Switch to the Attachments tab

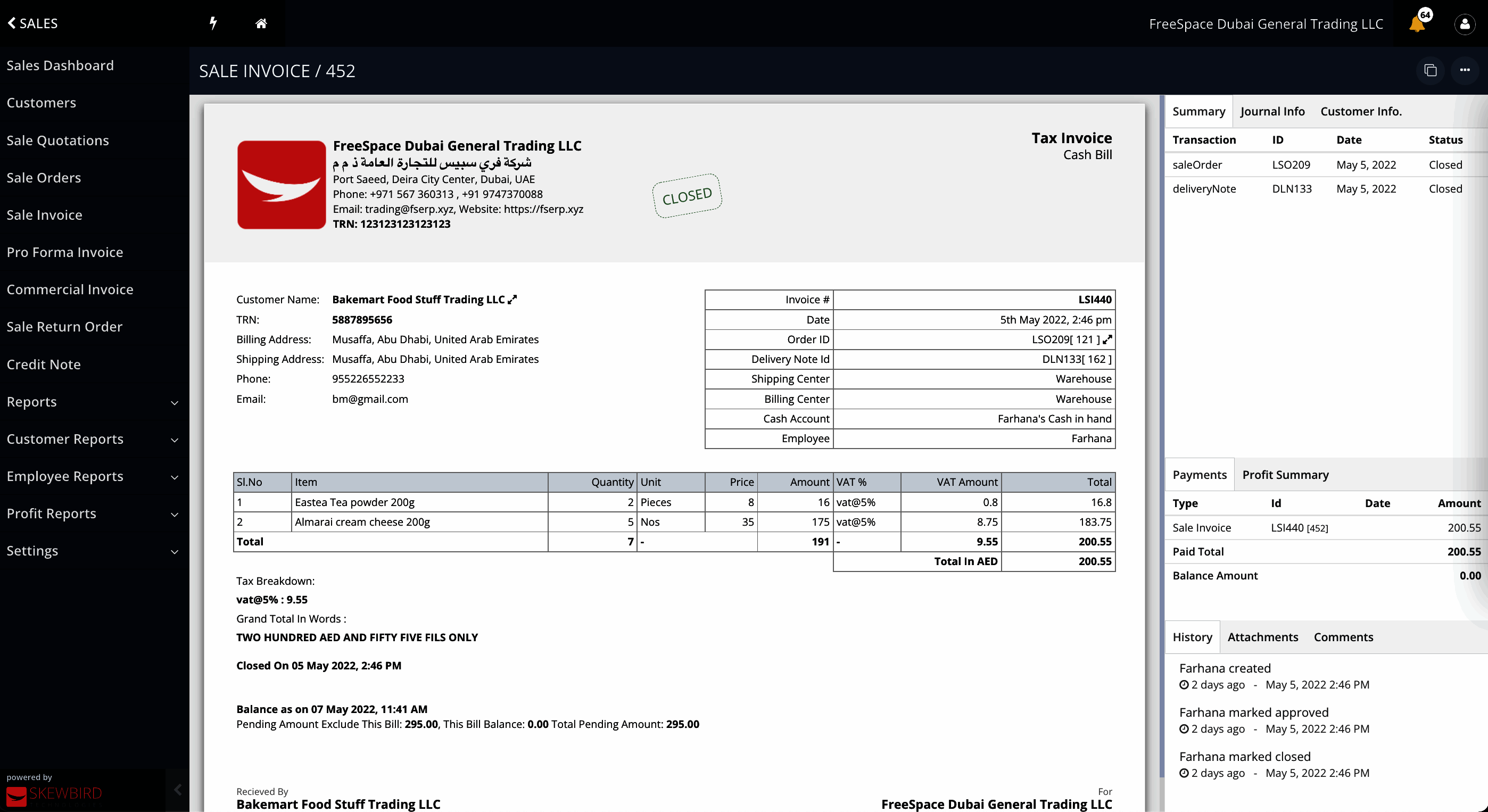[x=1262, y=637]
